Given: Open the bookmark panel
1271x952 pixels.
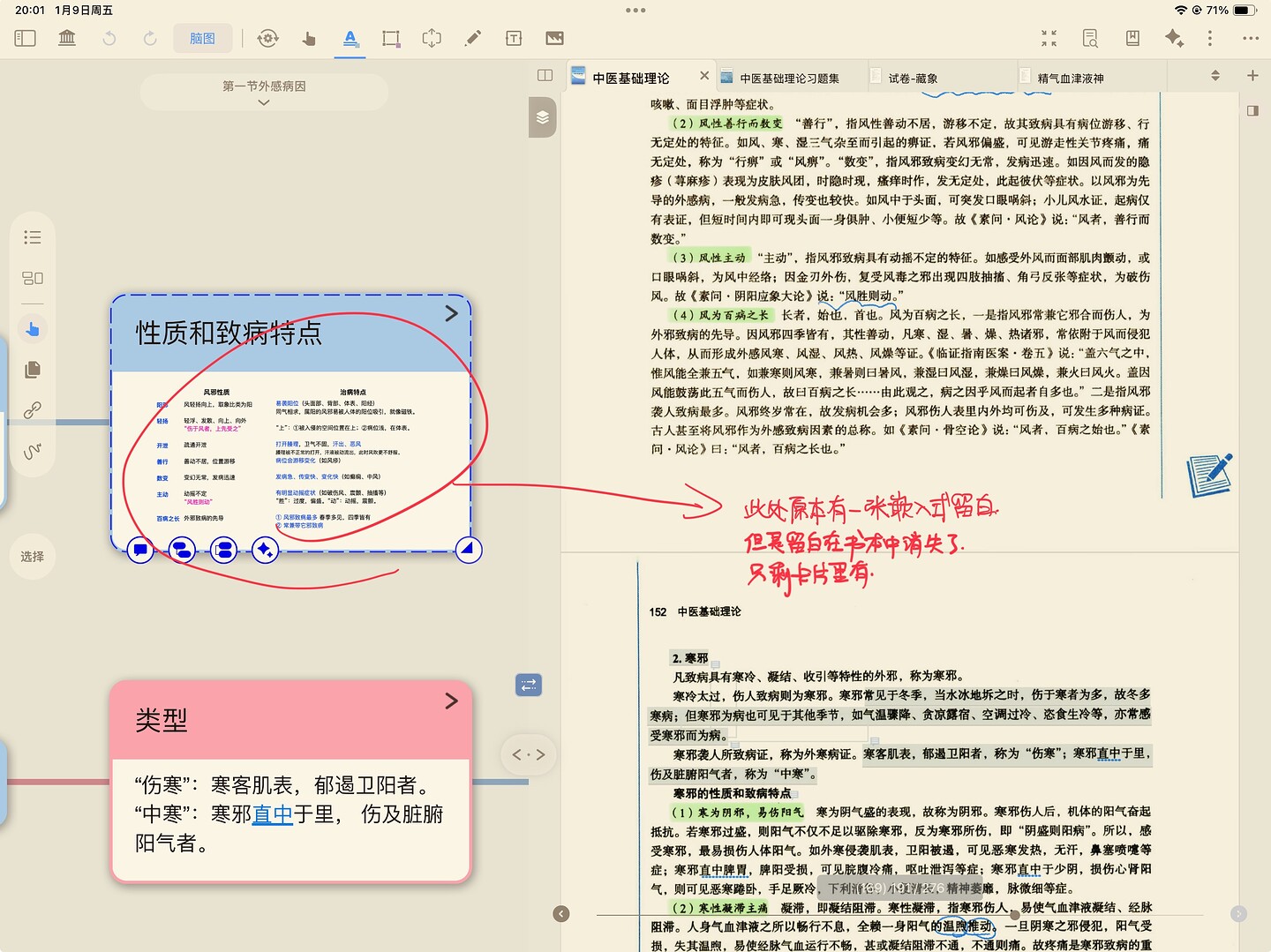Looking at the screenshot, I should point(1132,38).
